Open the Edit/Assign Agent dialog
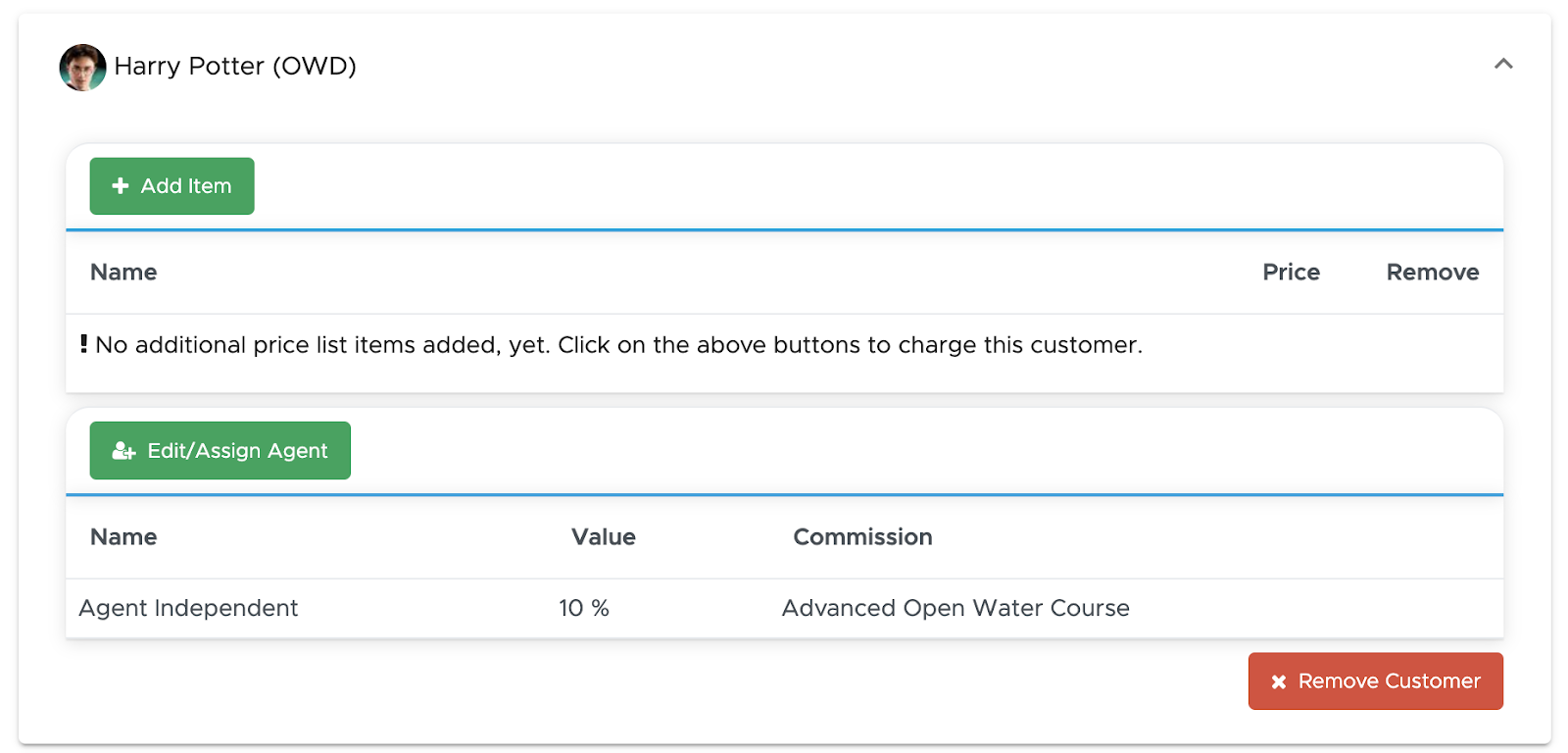 coord(220,450)
